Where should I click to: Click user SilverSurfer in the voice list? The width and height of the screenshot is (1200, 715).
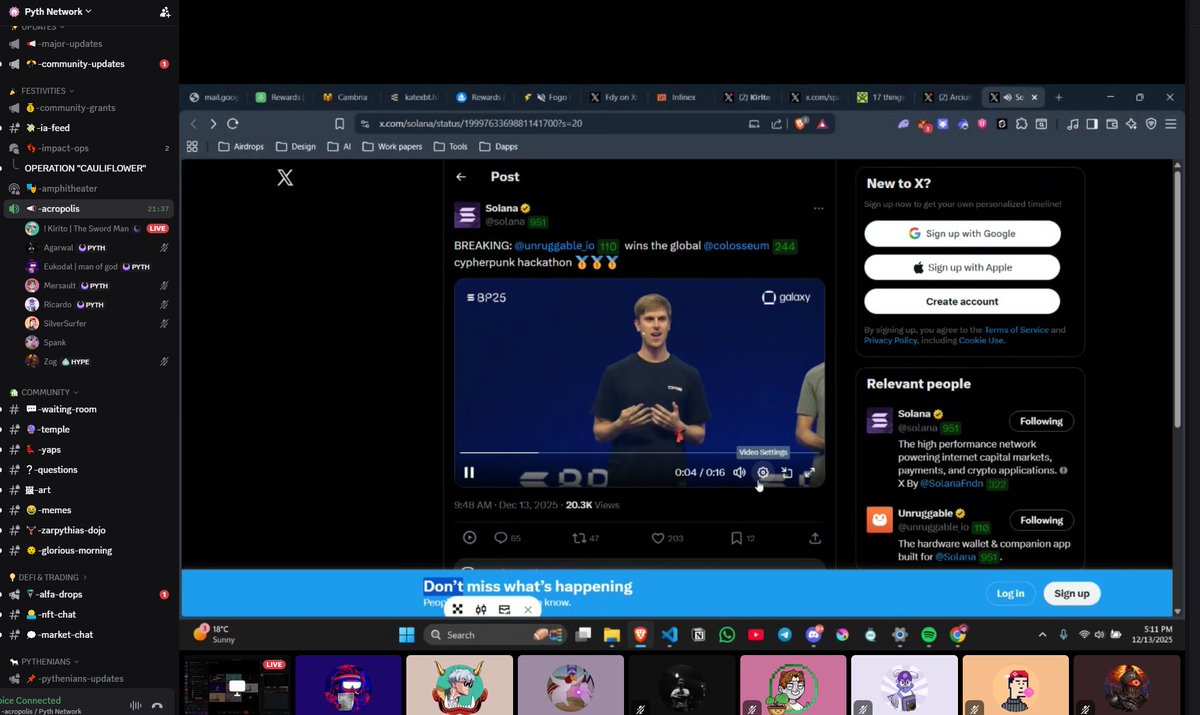point(96,323)
